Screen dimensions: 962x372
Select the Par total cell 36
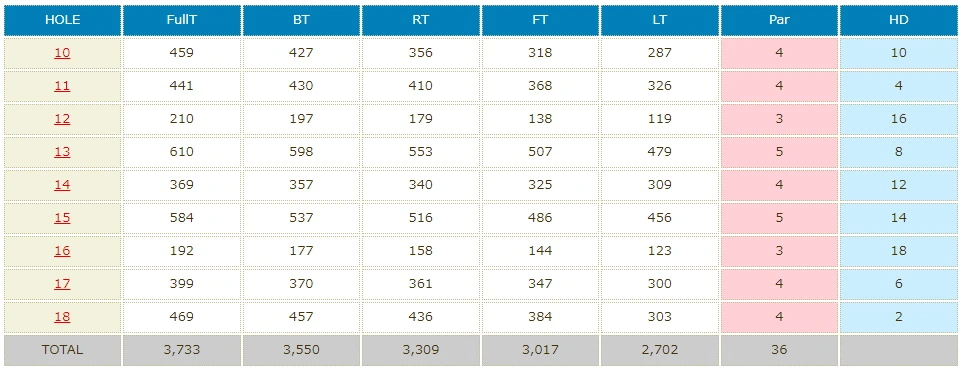(779, 351)
